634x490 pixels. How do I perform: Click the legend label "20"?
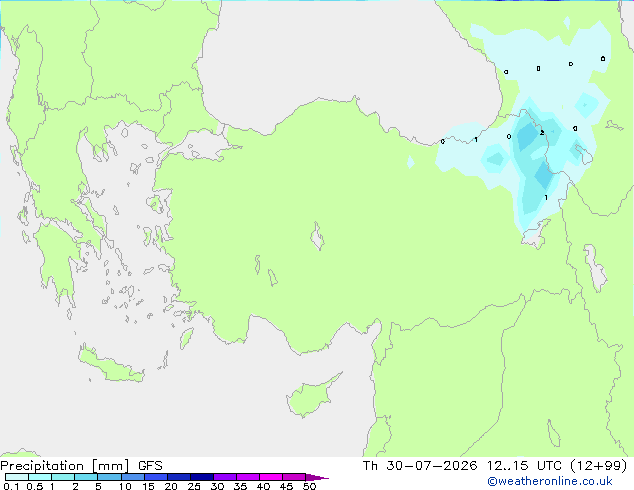pyautogui.click(x=171, y=486)
